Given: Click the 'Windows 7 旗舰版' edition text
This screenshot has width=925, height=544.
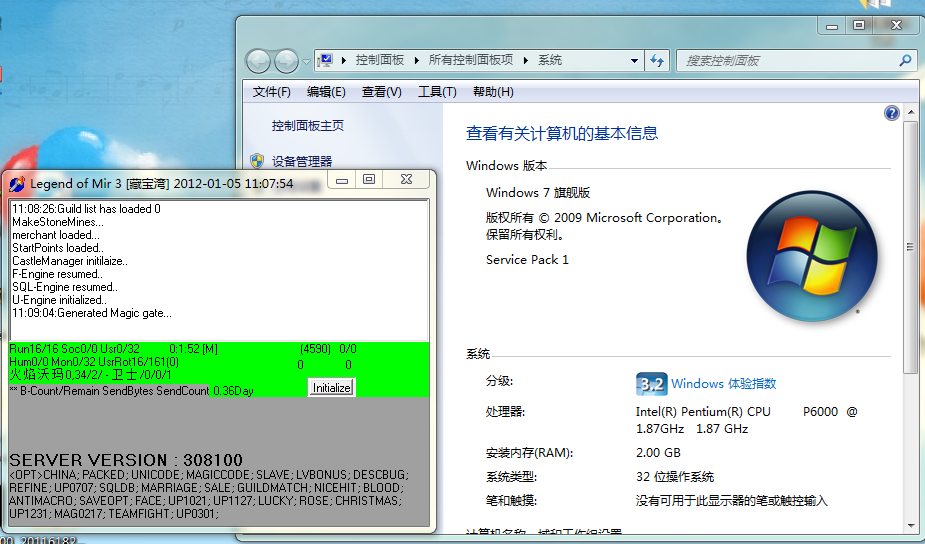Looking at the screenshot, I should pyautogui.click(x=537, y=192).
